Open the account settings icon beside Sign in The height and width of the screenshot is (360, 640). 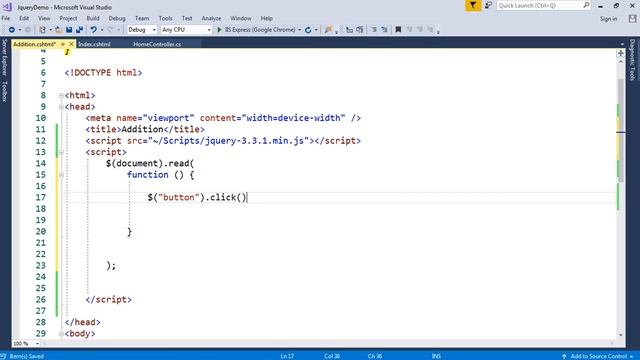coord(632,19)
